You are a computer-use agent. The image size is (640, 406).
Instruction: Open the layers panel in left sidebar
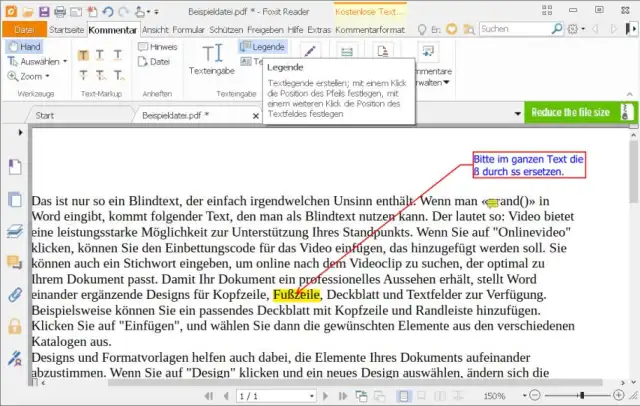point(15,230)
